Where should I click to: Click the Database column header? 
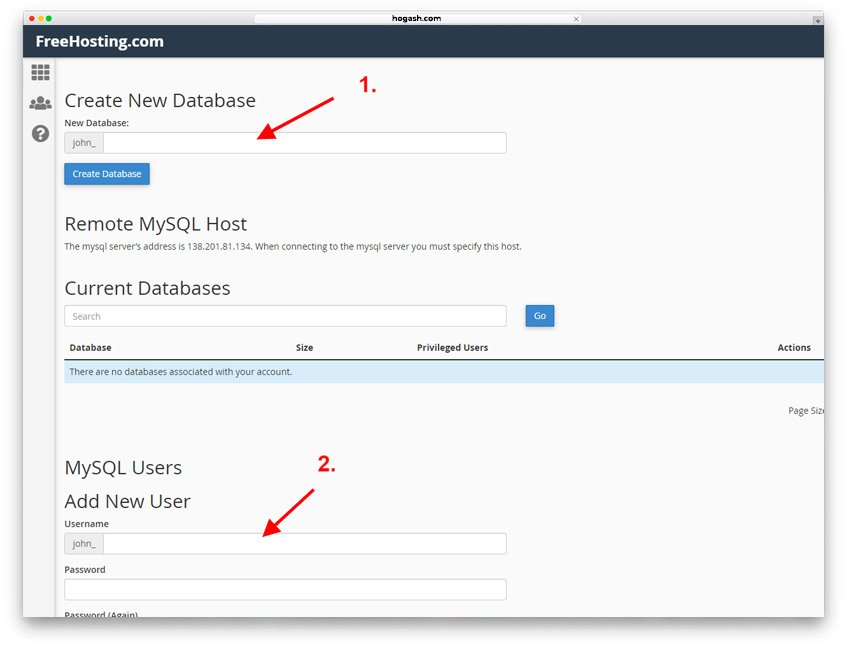point(90,347)
